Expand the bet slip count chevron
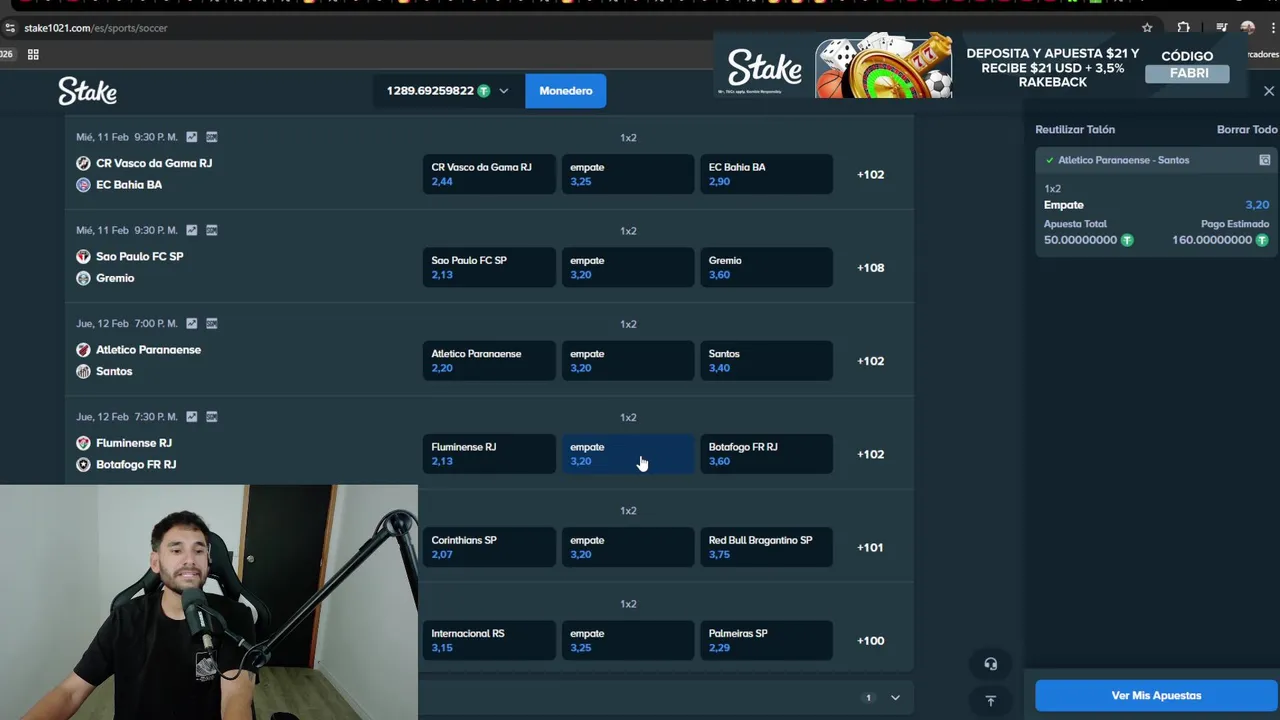The width and height of the screenshot is (1280, 720). tap(895, 698)
